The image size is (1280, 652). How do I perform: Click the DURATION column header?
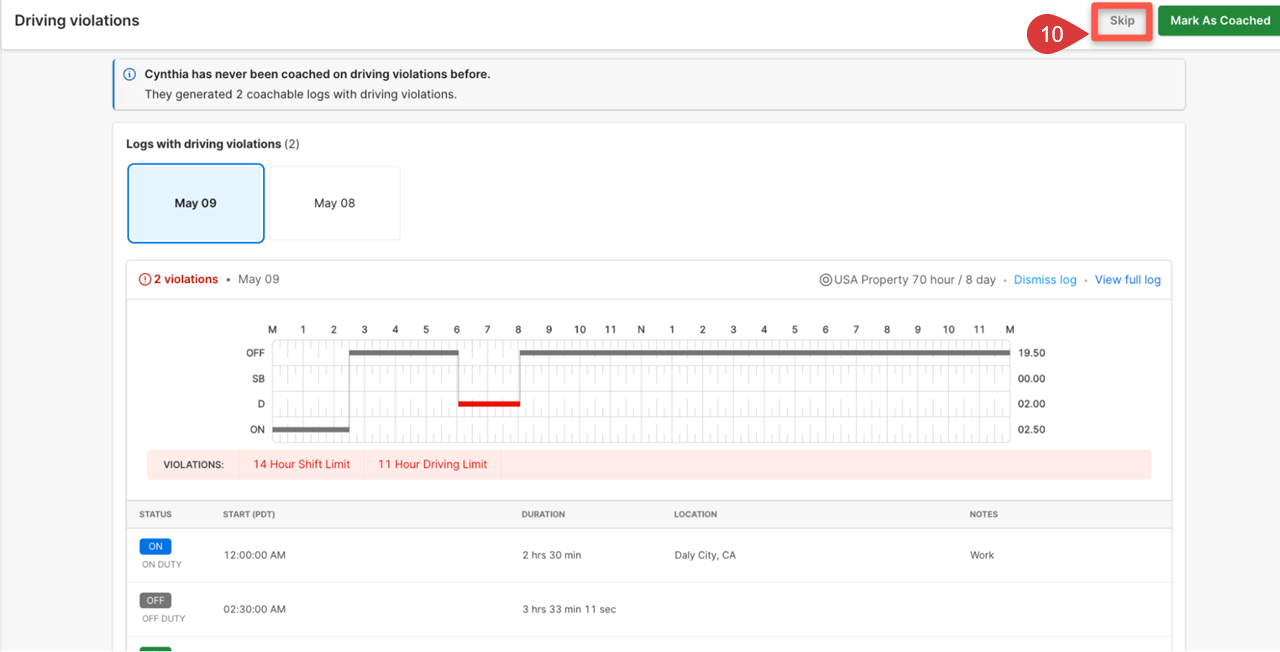(543, 514)
